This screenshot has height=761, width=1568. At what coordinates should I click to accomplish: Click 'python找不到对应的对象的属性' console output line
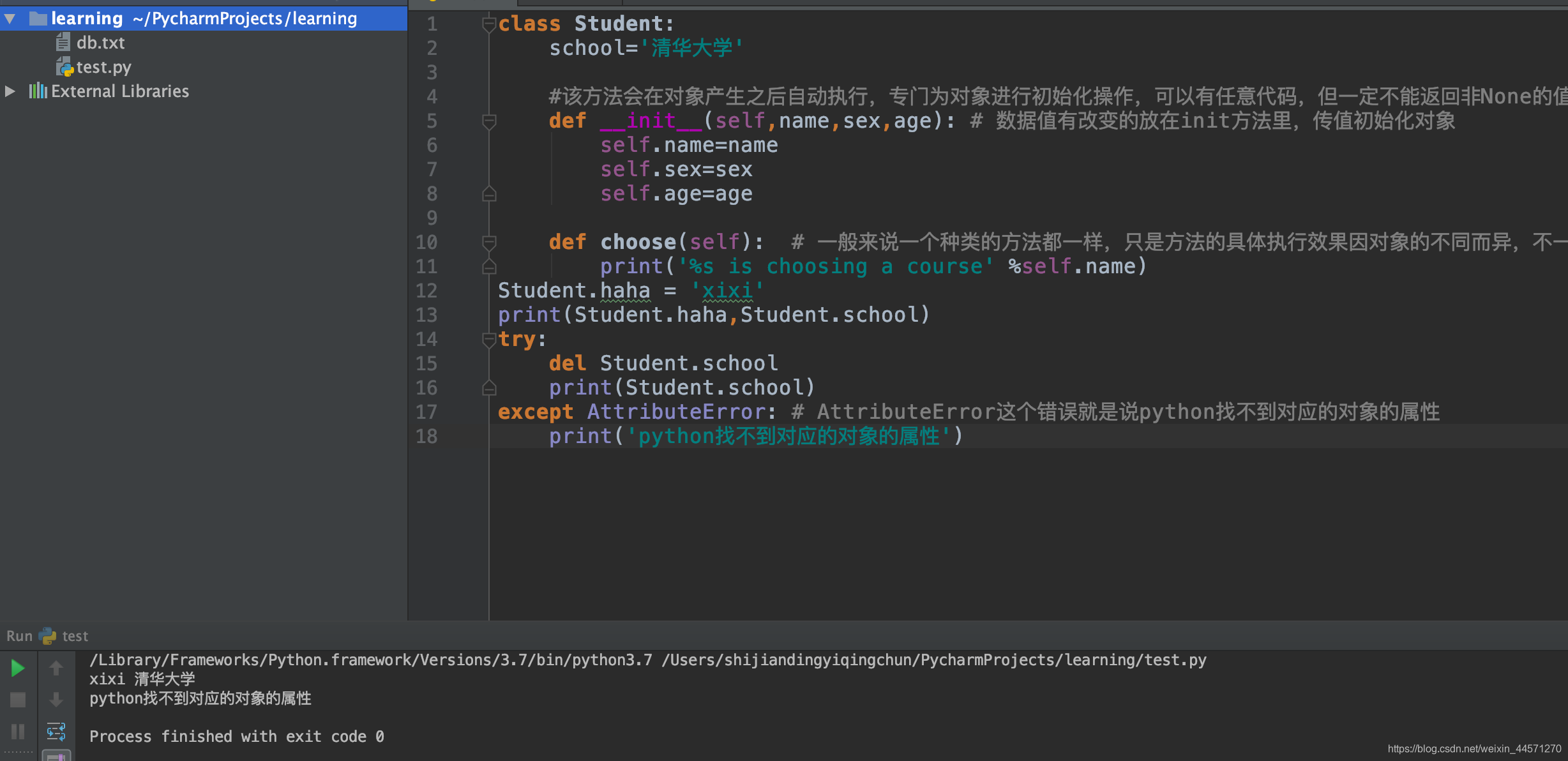[x=200, y=699]
